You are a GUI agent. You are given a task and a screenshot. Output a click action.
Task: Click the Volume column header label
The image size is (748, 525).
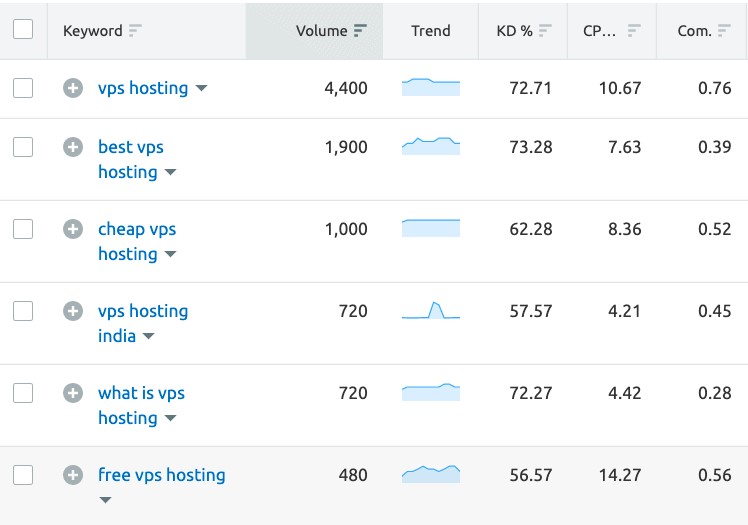(322, 31)
